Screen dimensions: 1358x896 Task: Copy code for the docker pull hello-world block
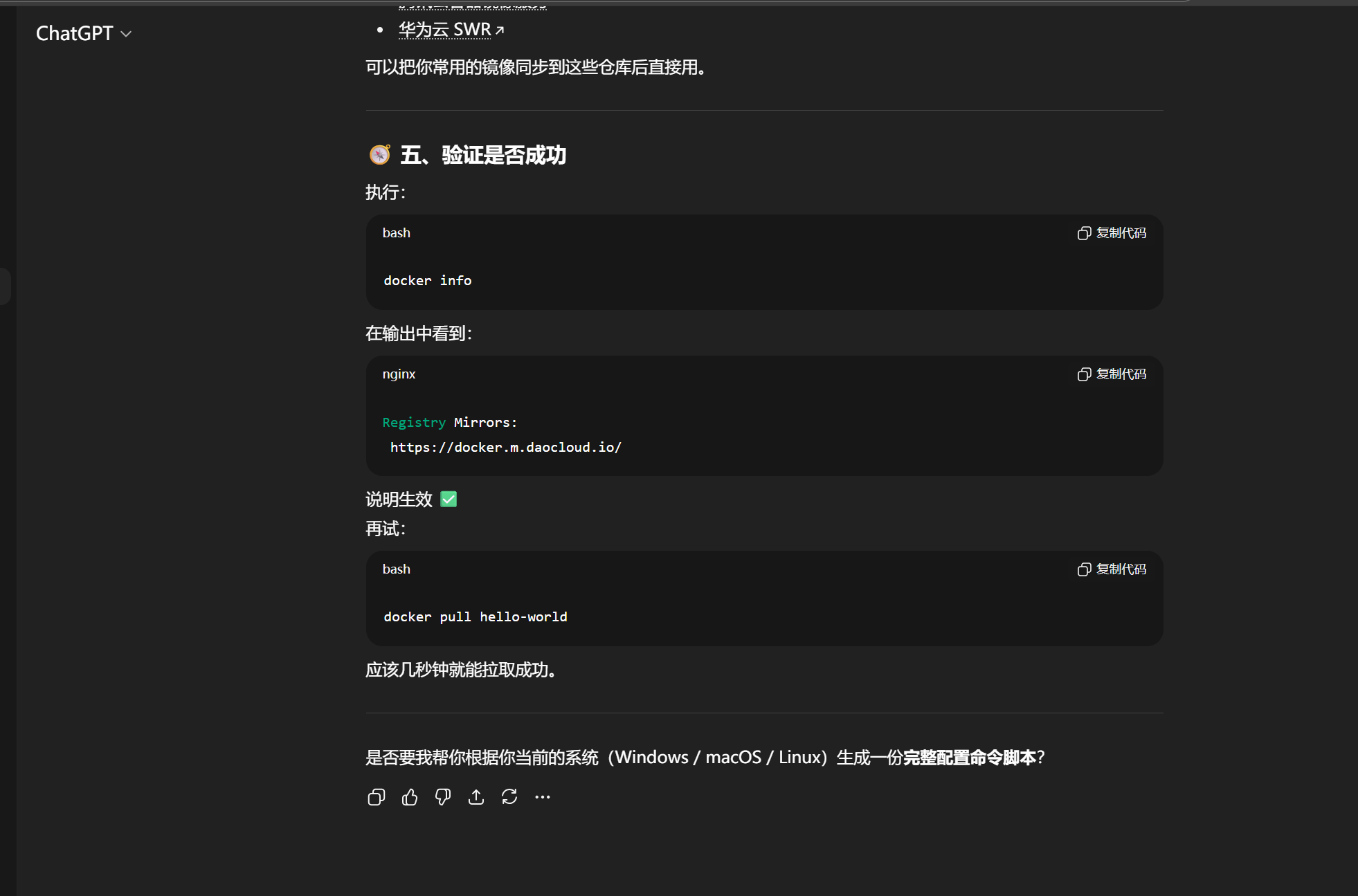coord(1112,569)
